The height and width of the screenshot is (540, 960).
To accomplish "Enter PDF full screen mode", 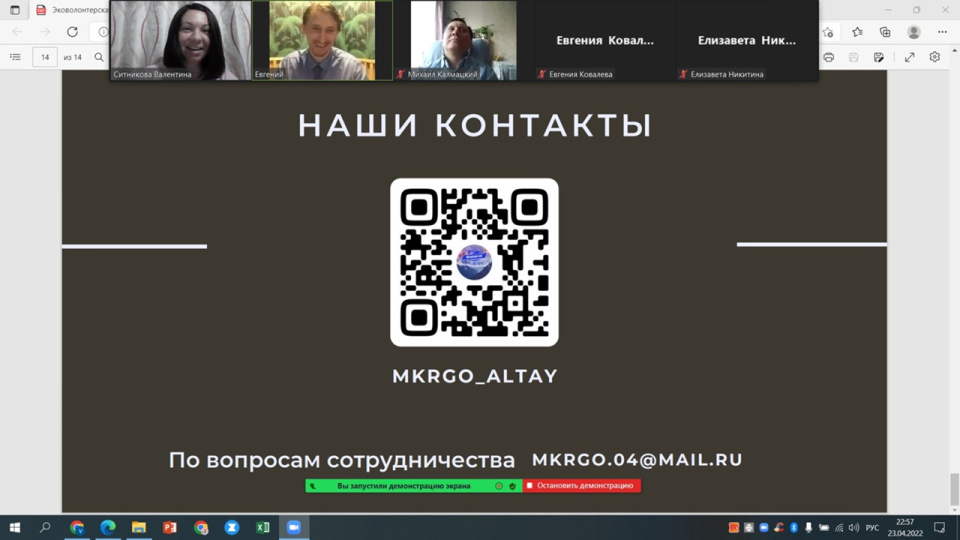I will (909, 57).
